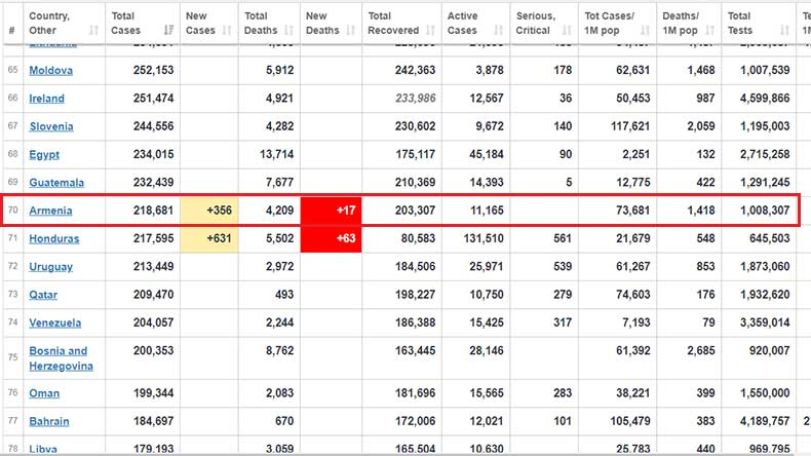Open the Honduras country link
The image size is (811, 456).
(x=54, y=238)
